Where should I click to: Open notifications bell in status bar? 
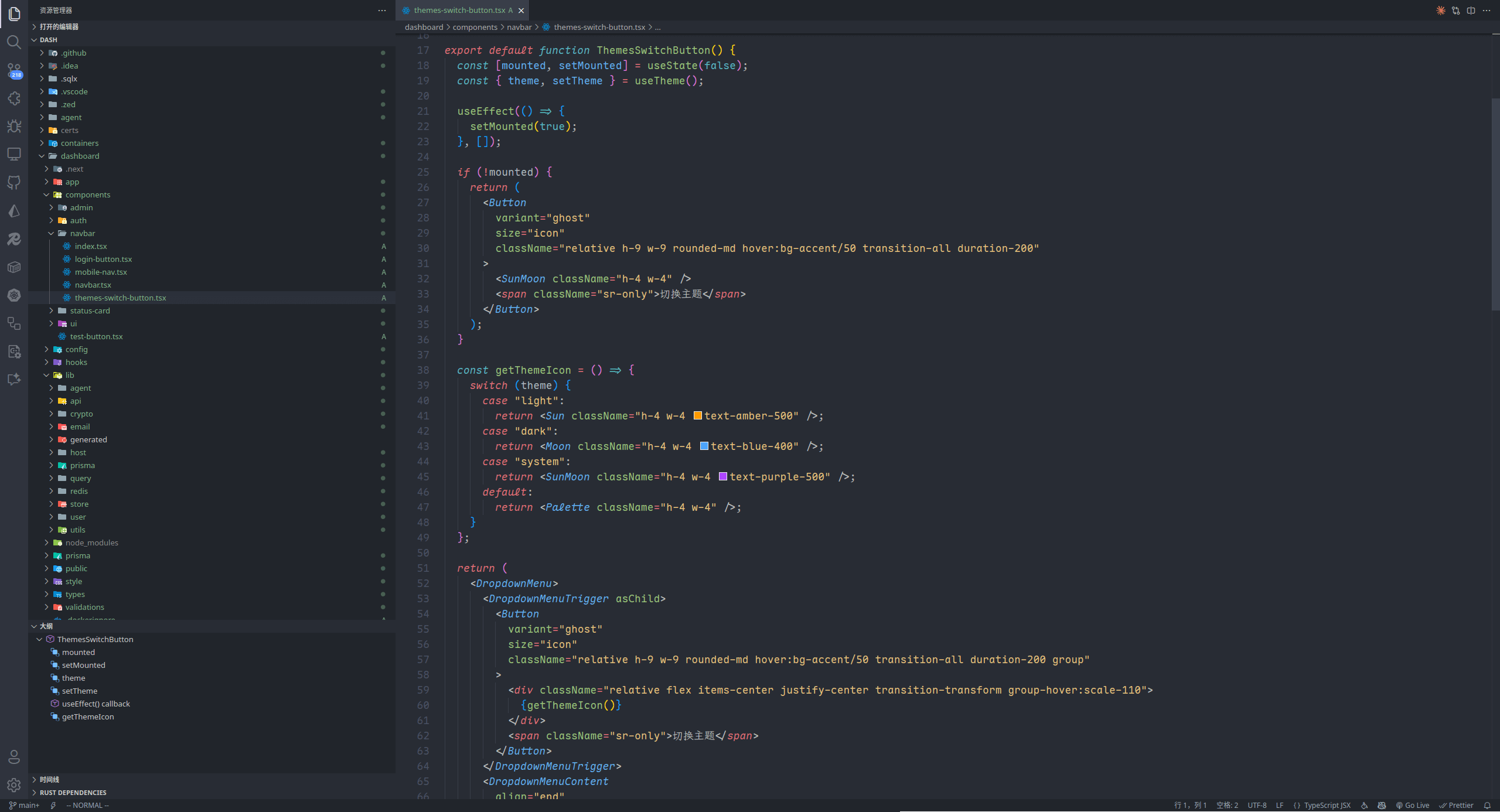pyautogui.click(x=1487, y=806)
